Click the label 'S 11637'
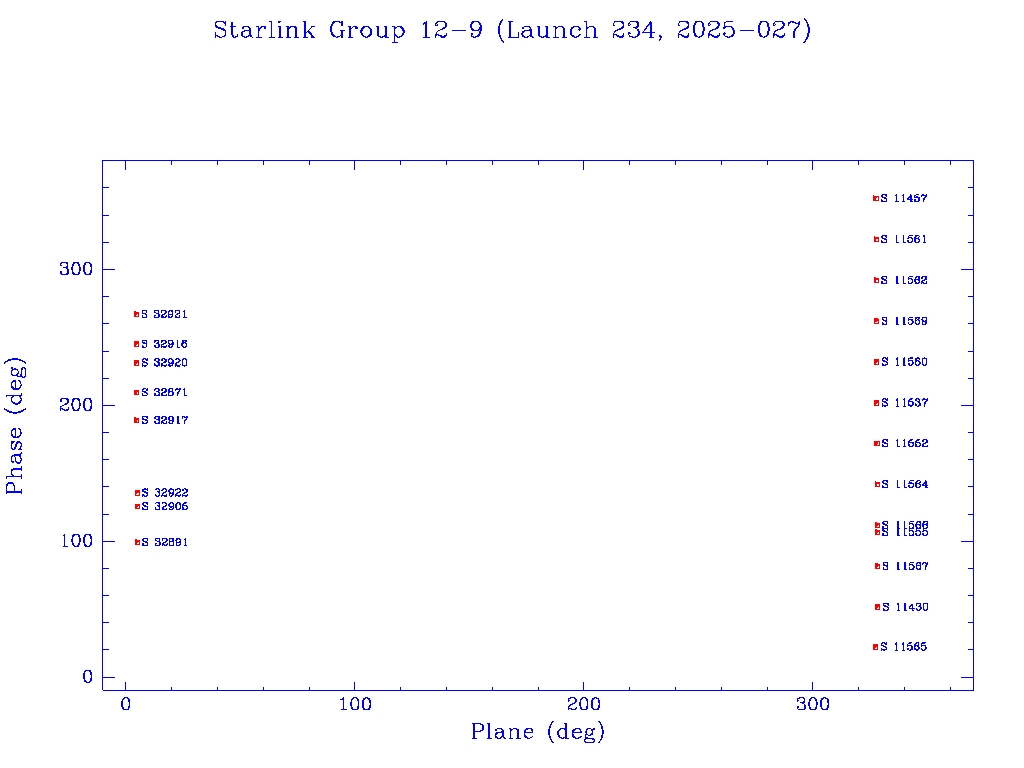 pos(904,403)
